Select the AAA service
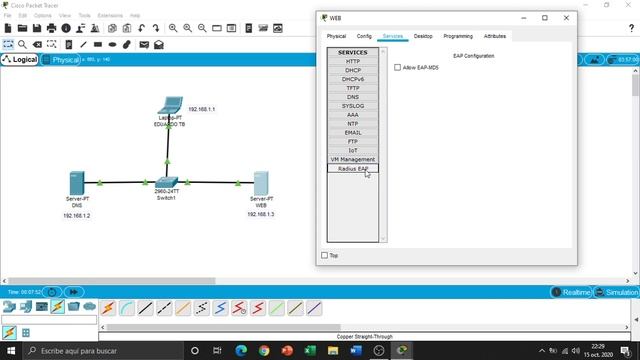The image size is (640, 360). pyautogui.click(x=353, y=115)
